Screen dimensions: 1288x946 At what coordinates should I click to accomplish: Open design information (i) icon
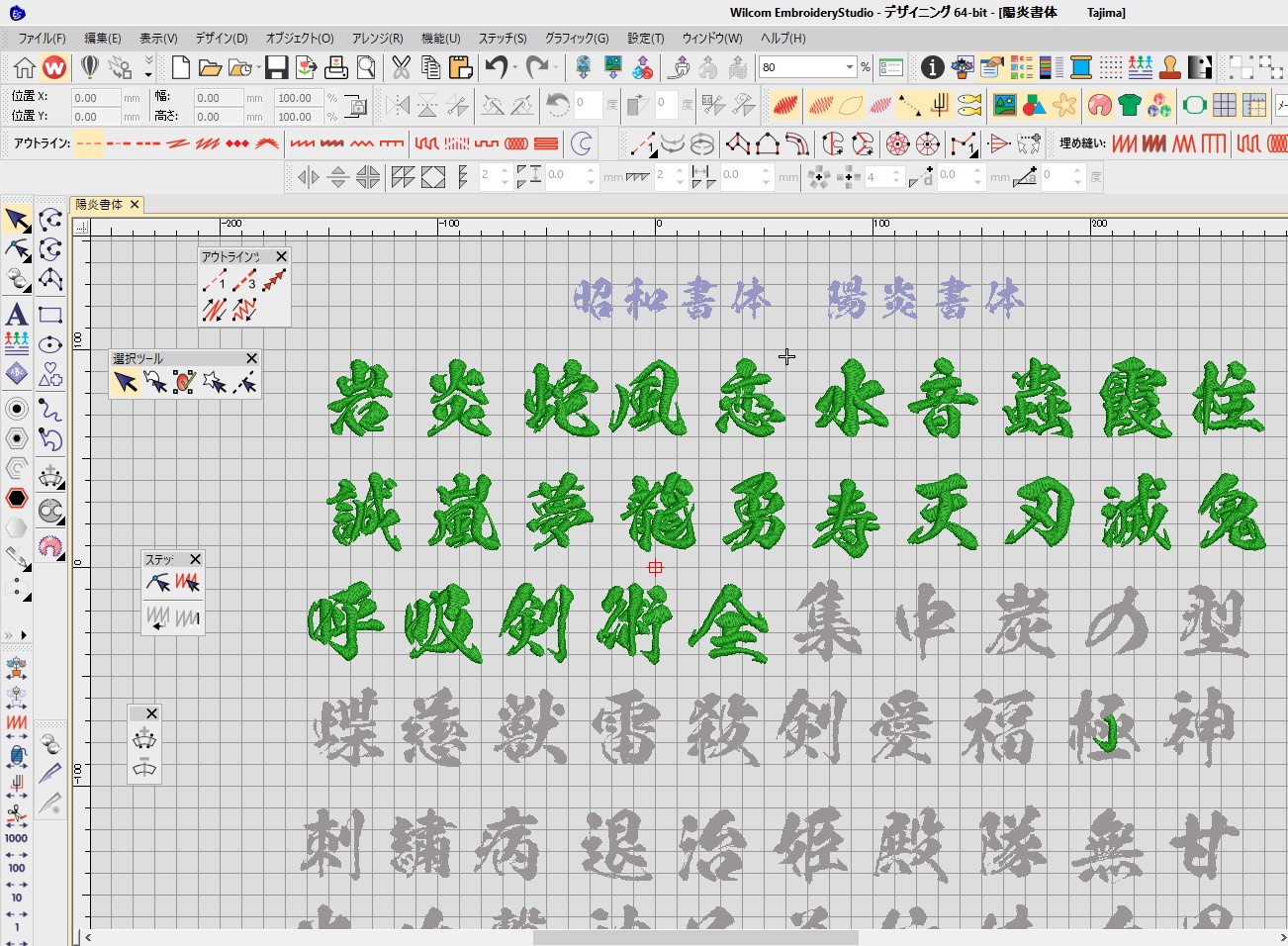tap(932, 67)
